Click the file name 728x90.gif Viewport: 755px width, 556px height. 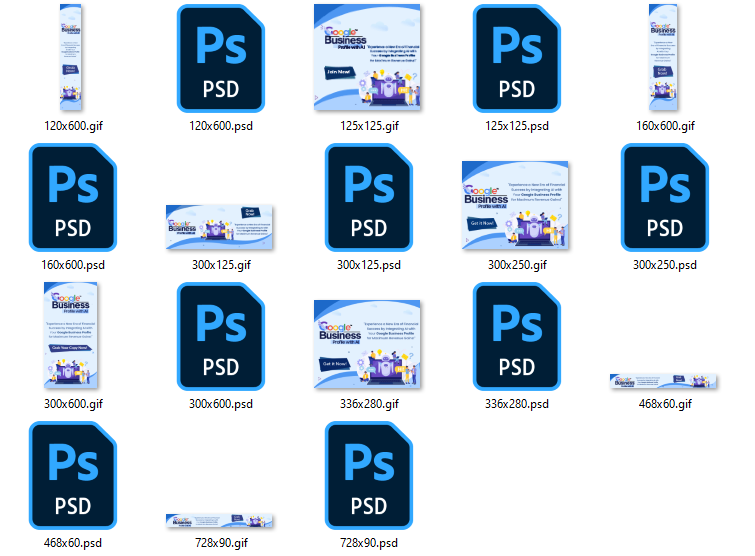(221, 543)
